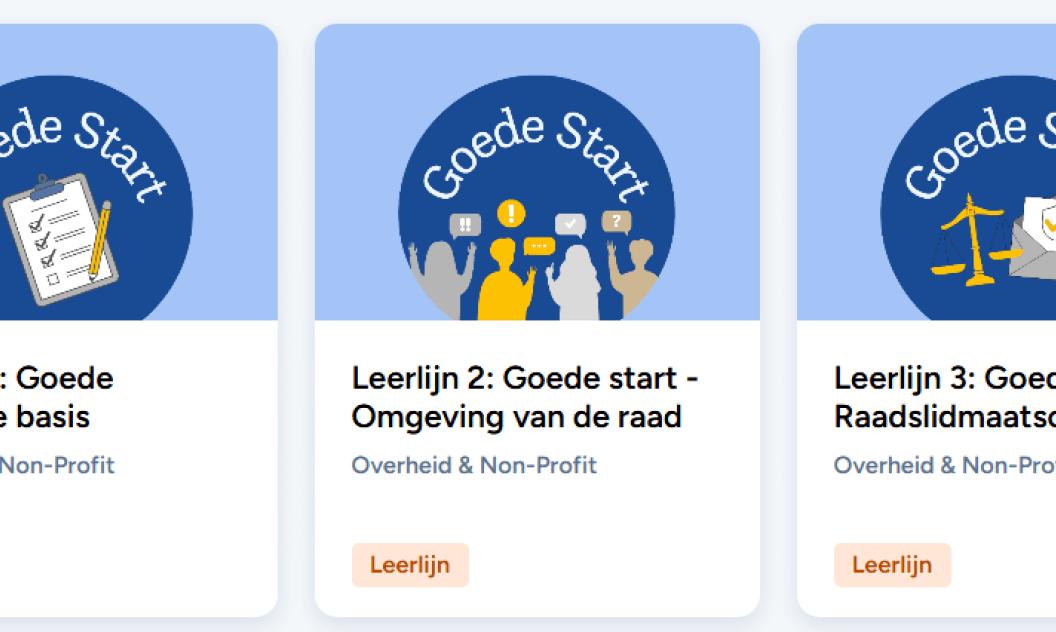The image size is (1056, 632).
Task: Click the checkmark speech bubble icon
Action: (x=569, y=226)
